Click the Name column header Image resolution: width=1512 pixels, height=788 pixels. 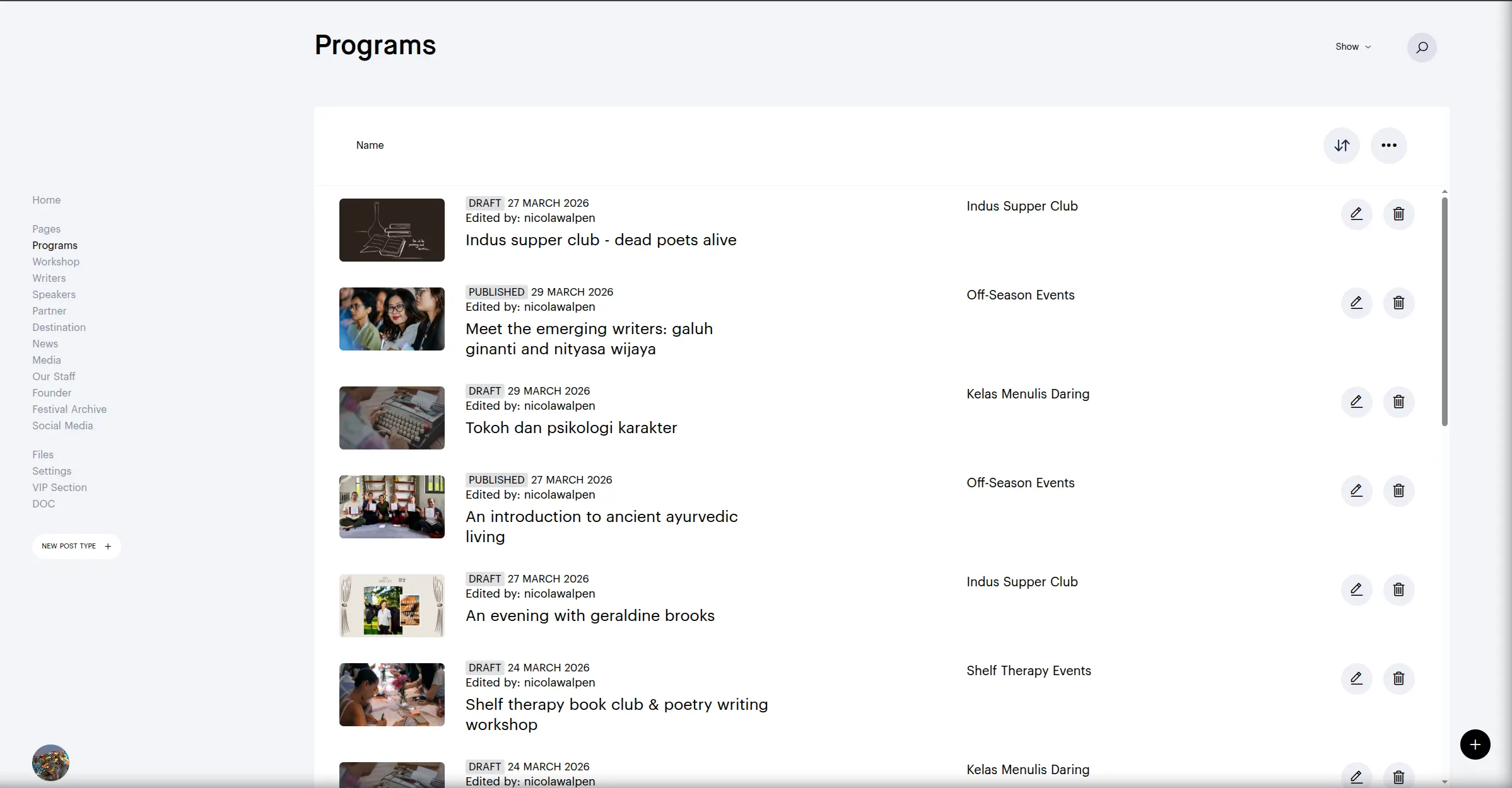[370, 145]
